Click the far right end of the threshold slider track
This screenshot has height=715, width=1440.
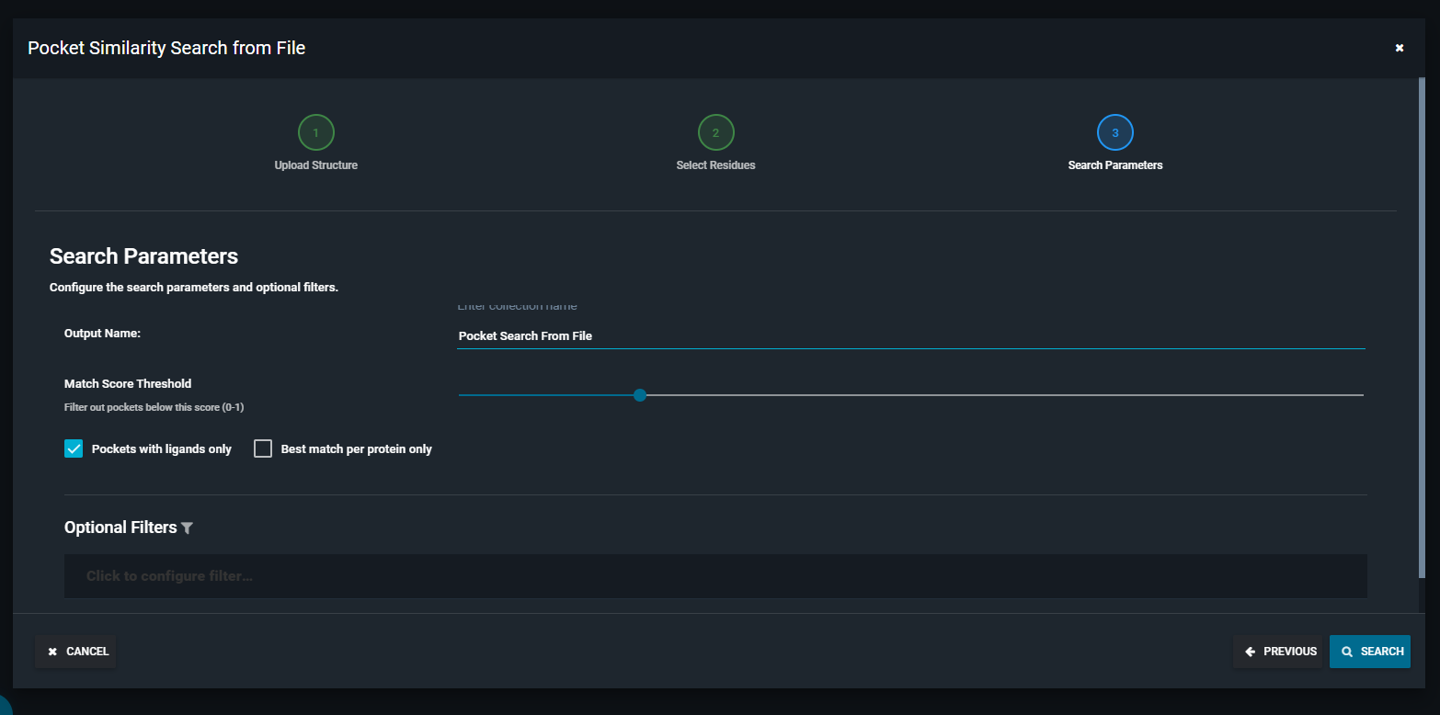click(x=1360, y=395)
